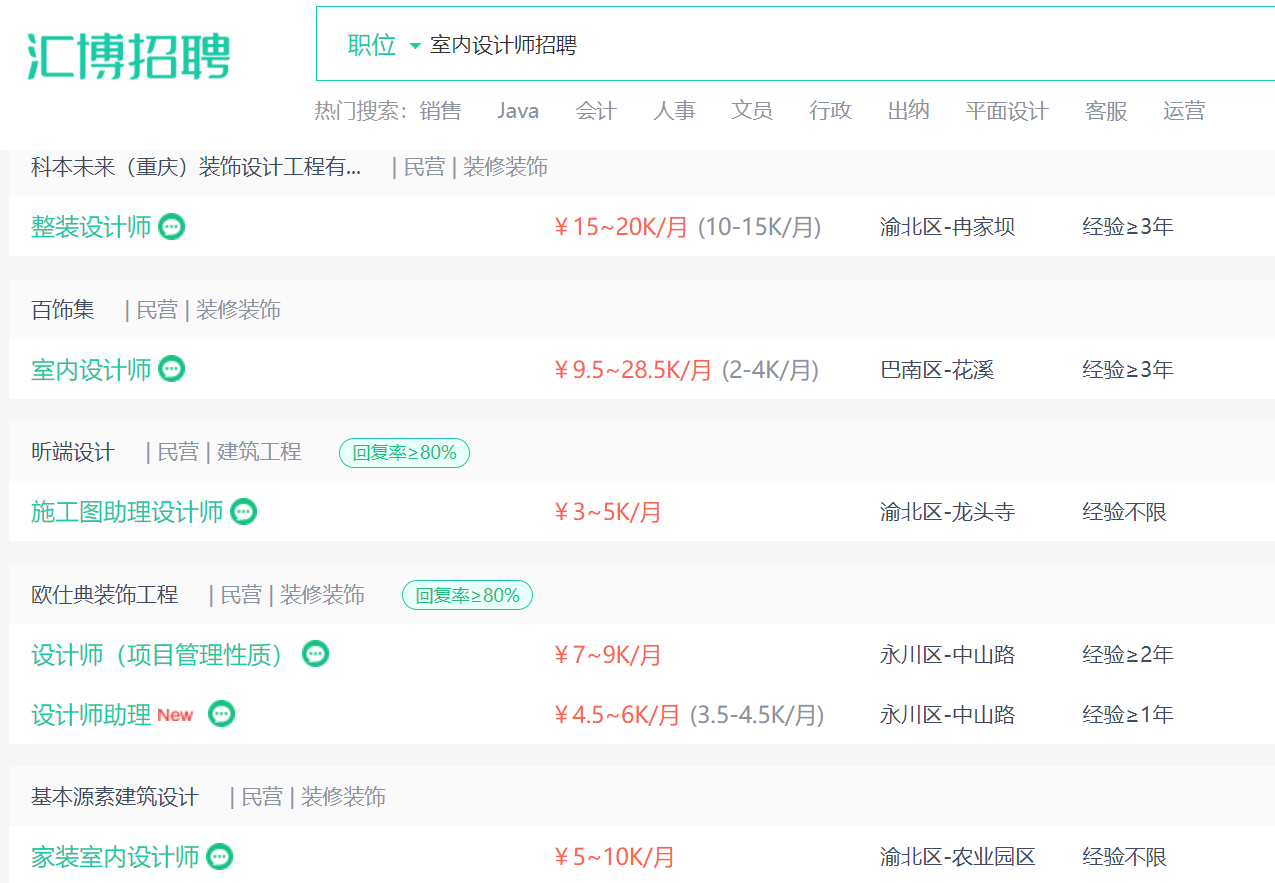Choose hot search keyword 平面设计
1275x883 pixels.
[1007, 111]
